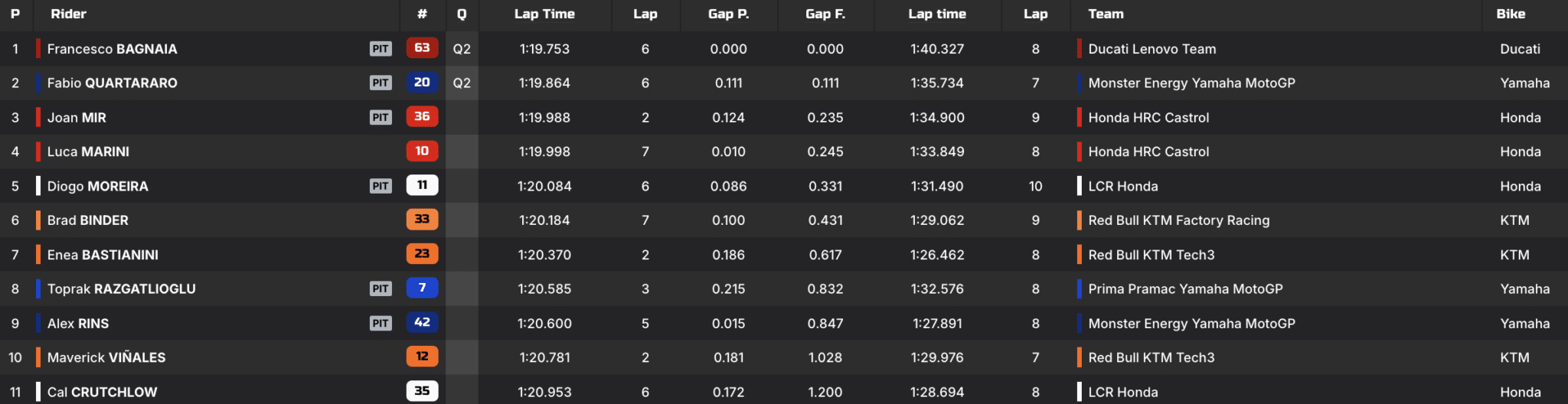Click Marini's red number 10 badge
The width and height of the screenshot is (1568, 404).
tap(422, 151)
